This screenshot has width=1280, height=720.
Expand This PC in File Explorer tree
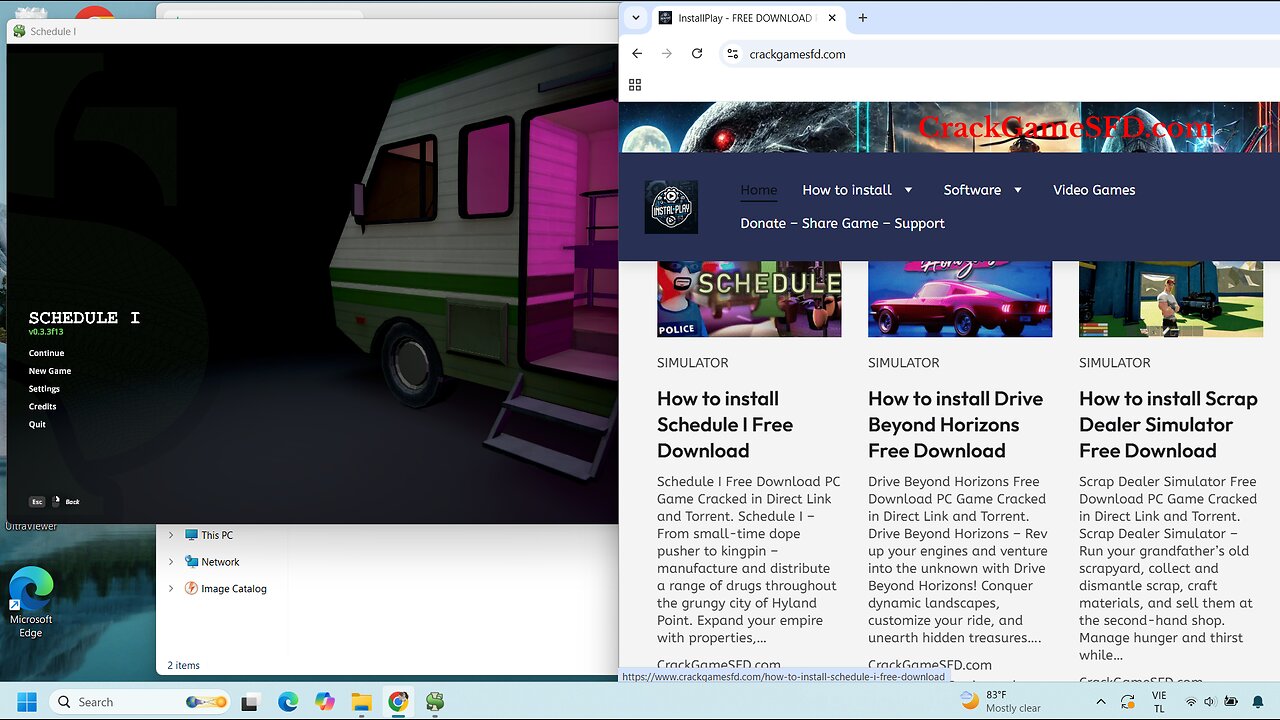[171, 535]
